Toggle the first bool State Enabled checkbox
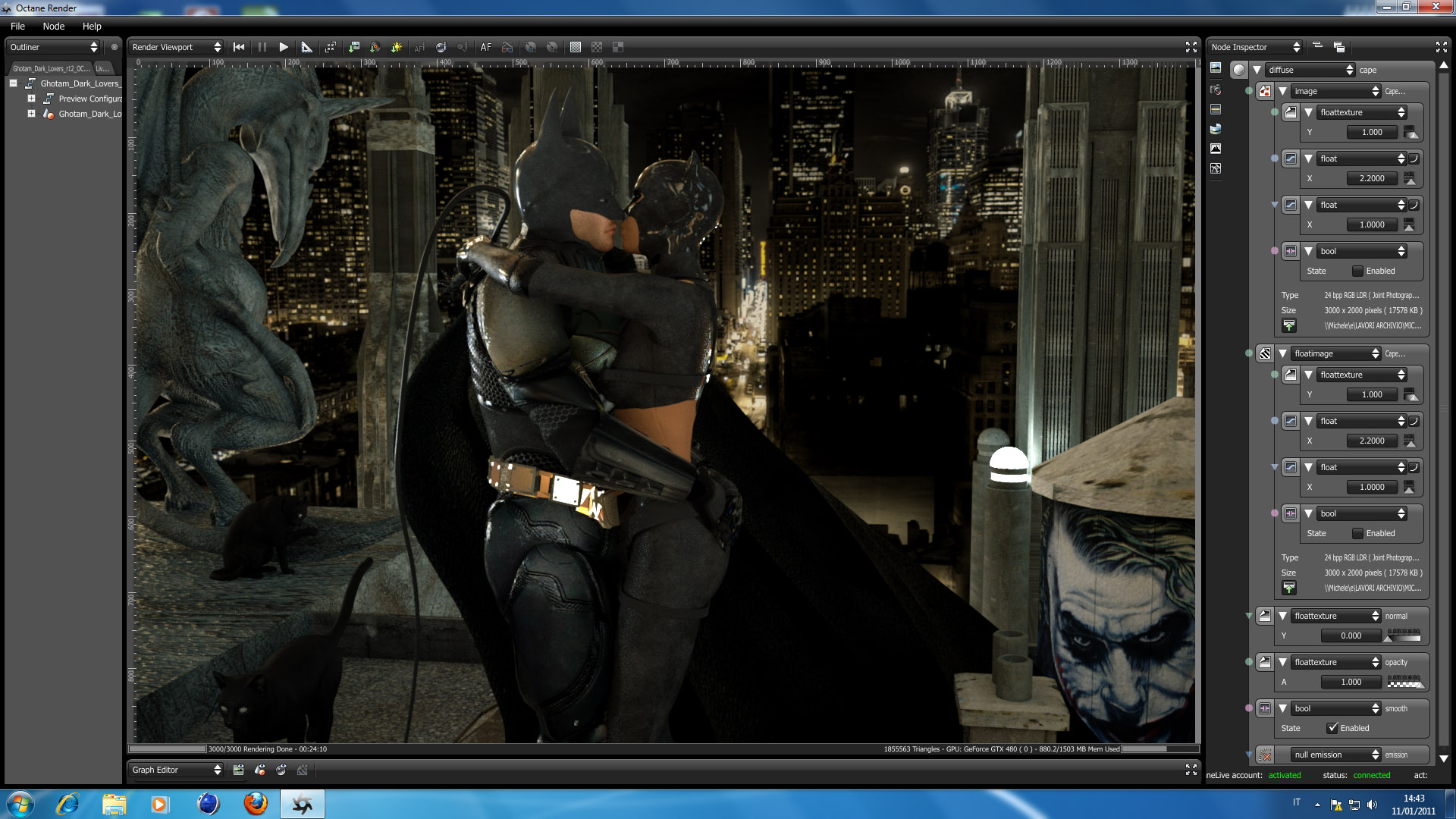 click(x=1357, y=271)
